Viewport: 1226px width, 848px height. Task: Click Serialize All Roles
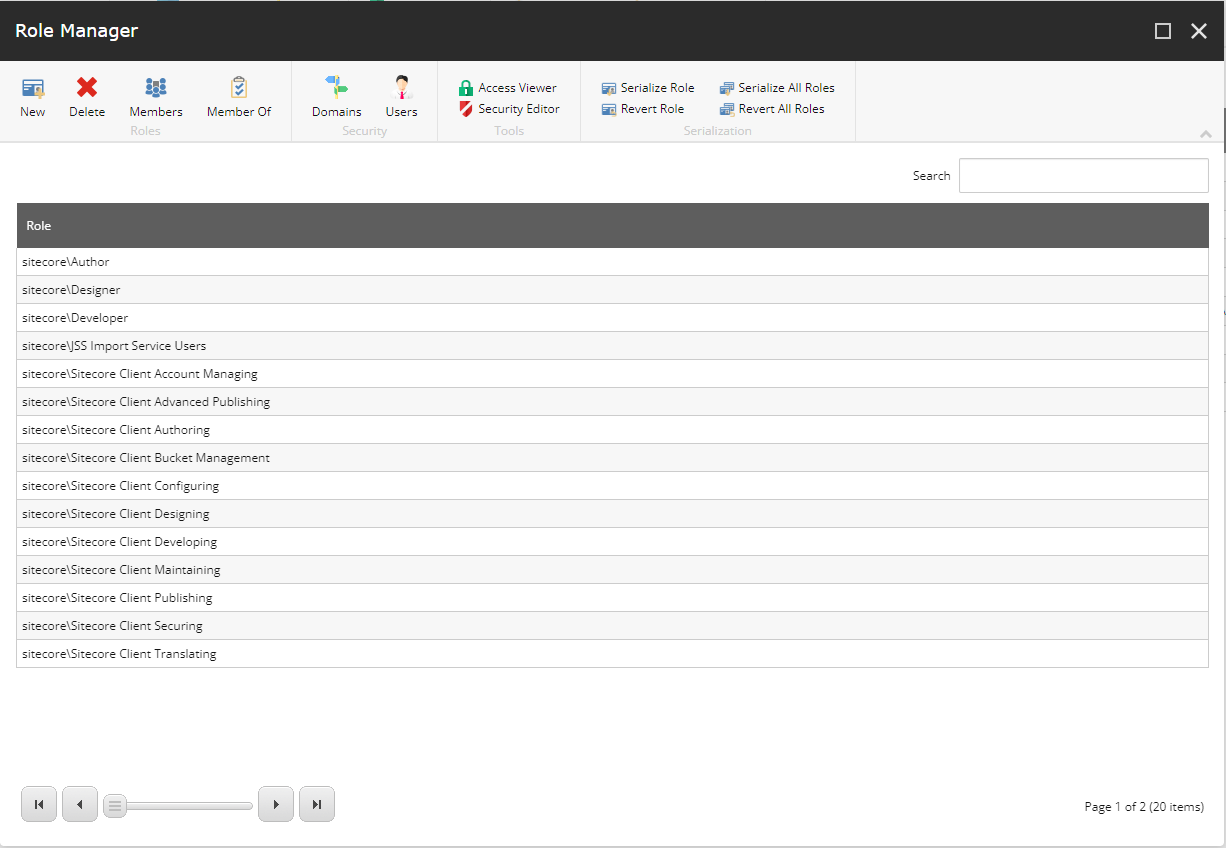click(777, 88)
